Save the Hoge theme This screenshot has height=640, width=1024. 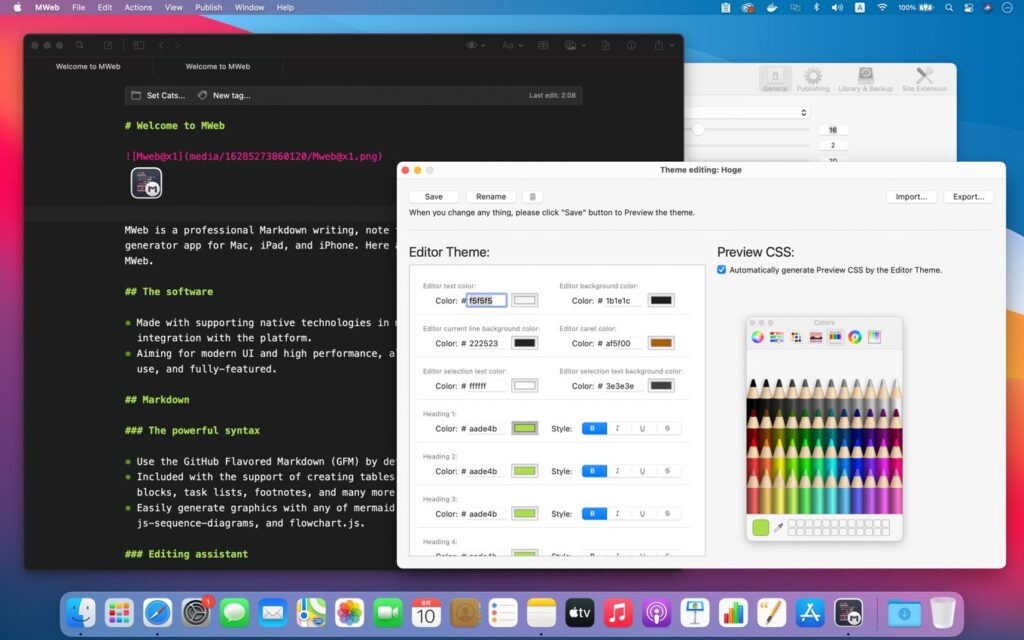433,196
